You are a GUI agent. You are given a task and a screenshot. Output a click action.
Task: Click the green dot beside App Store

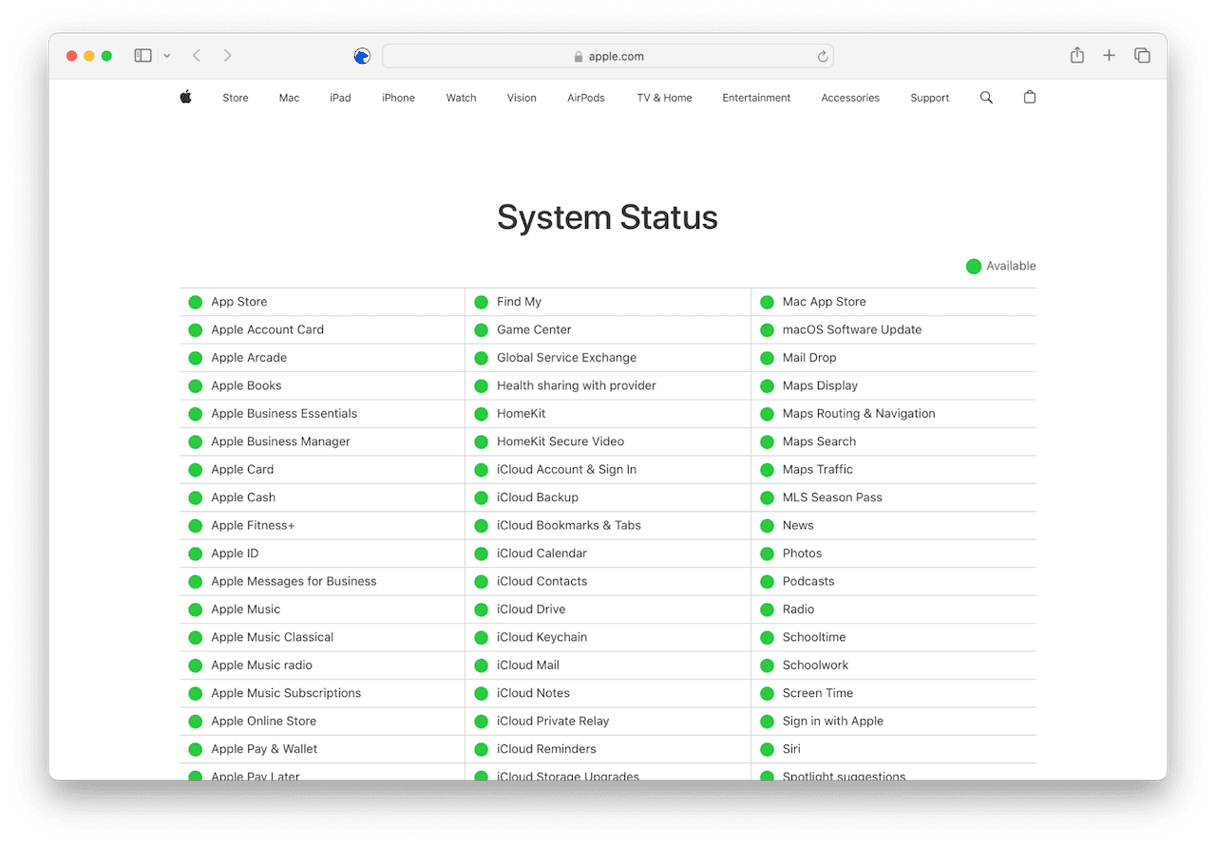click(x=195, y=302)
